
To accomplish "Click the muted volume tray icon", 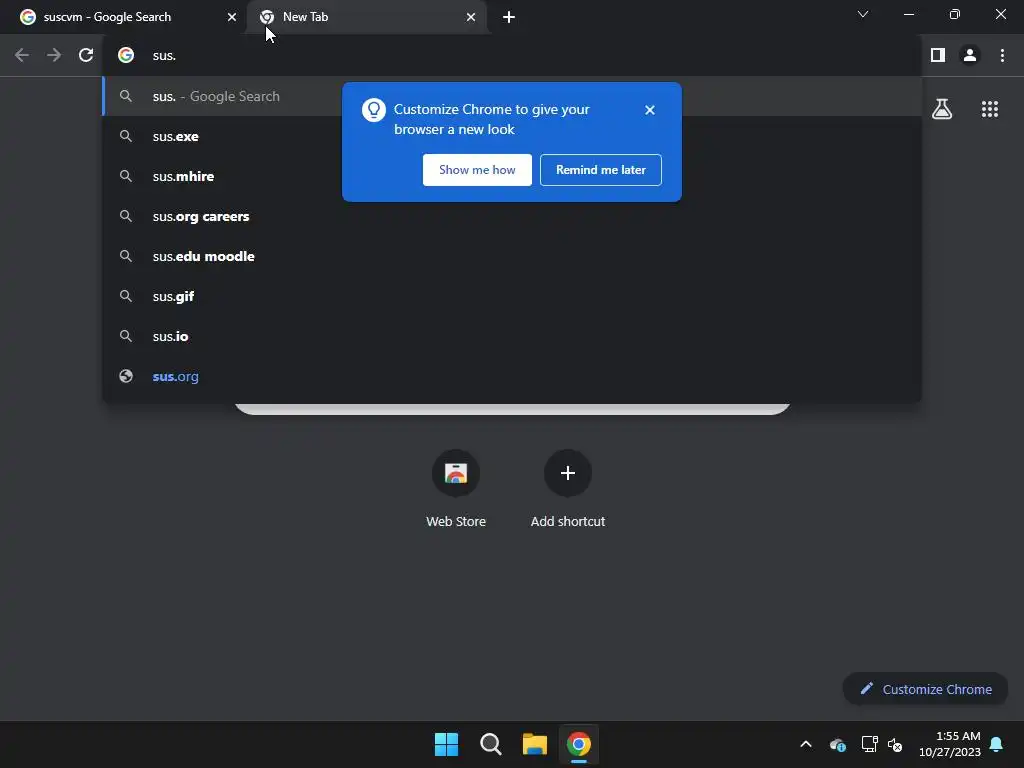I will click(x=895, y=744).
